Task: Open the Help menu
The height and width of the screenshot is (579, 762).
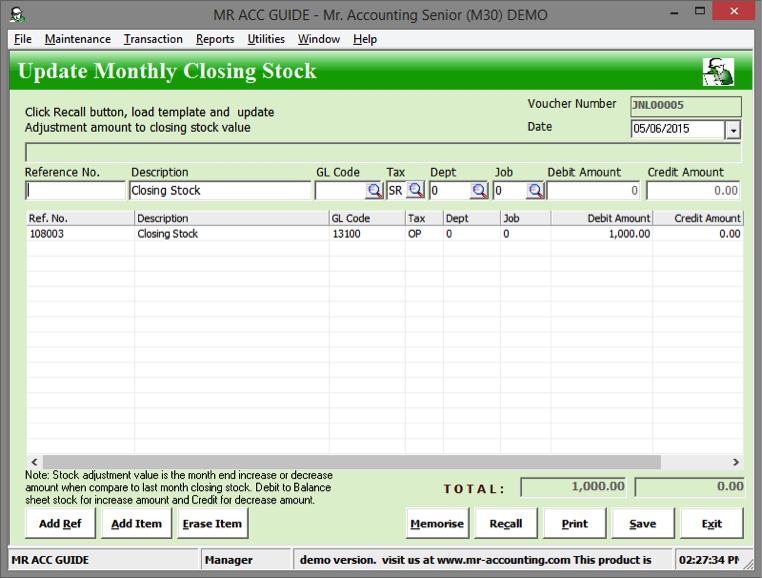Action: point(365,39)
